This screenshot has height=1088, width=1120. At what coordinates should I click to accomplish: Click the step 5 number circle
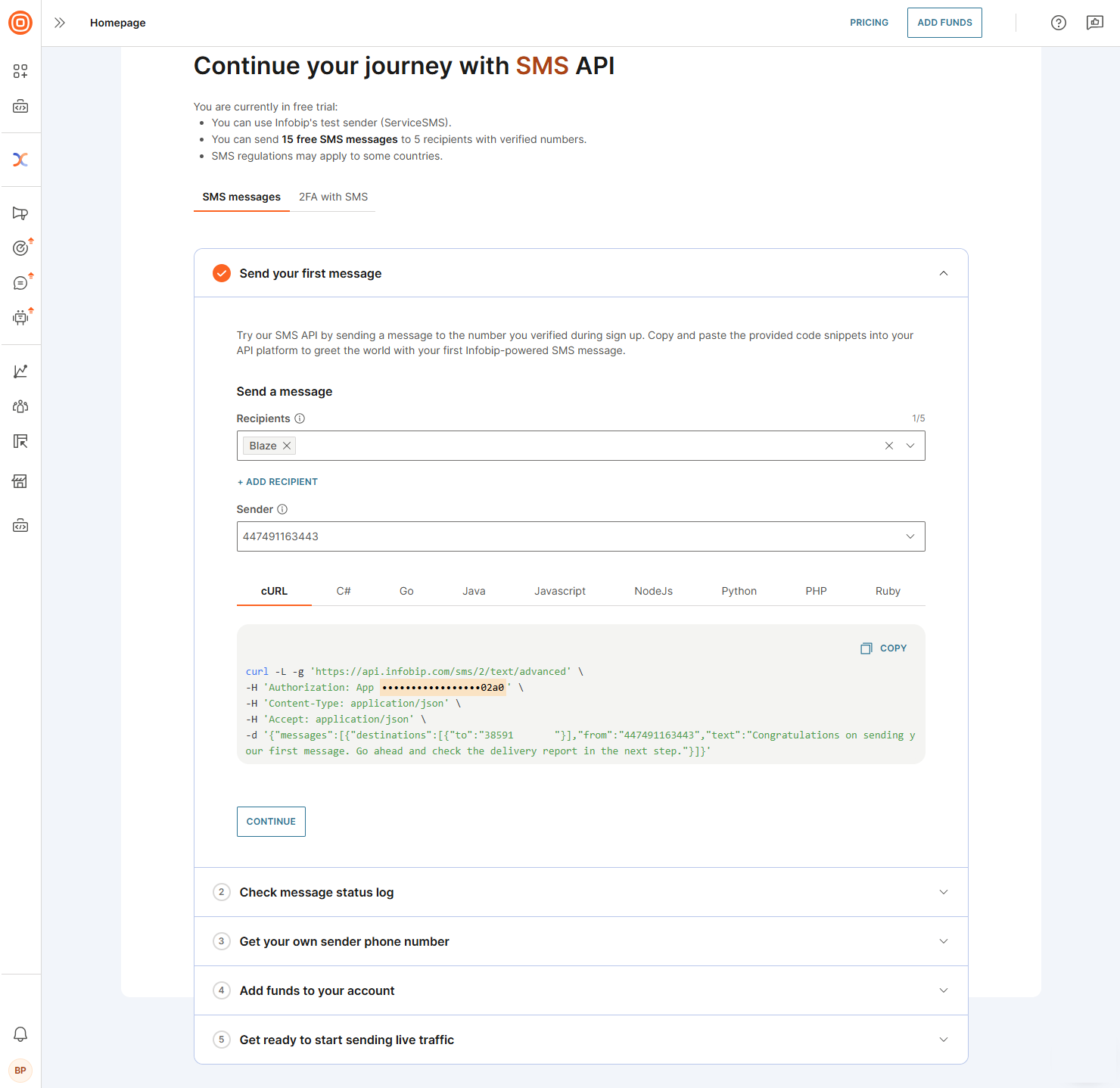click(222, 1040)
